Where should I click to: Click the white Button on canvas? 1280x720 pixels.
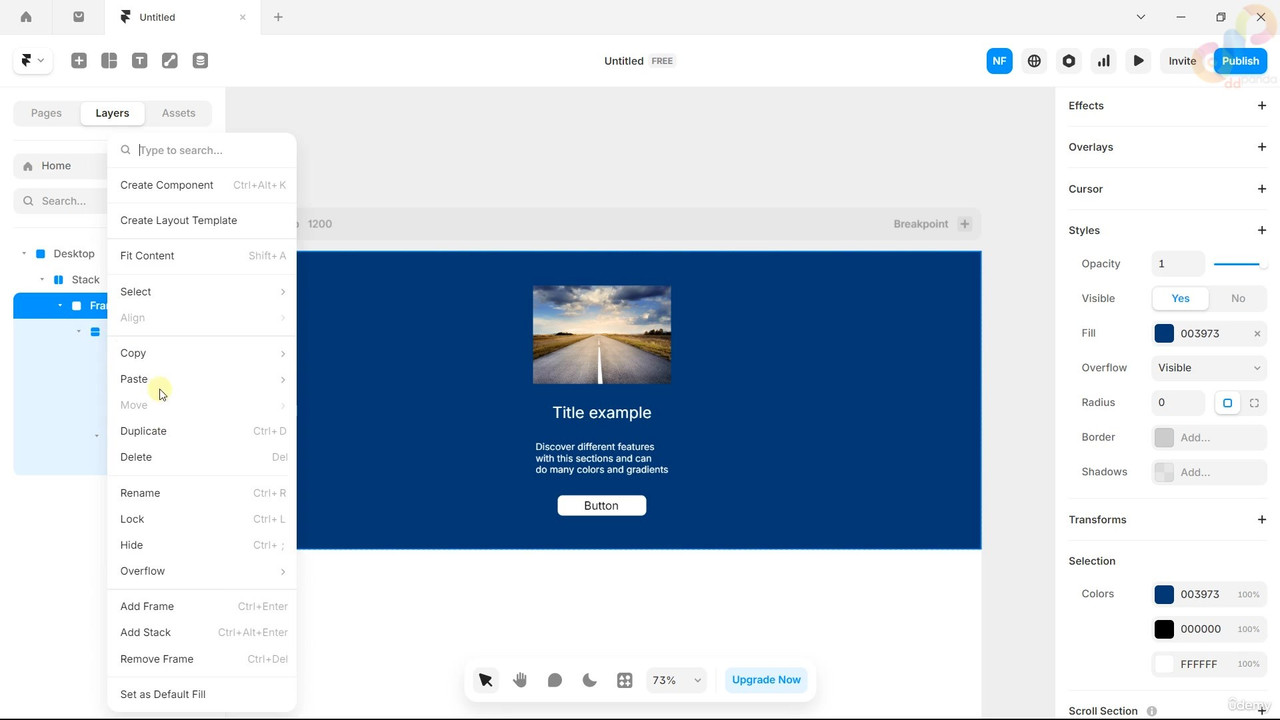602,506
